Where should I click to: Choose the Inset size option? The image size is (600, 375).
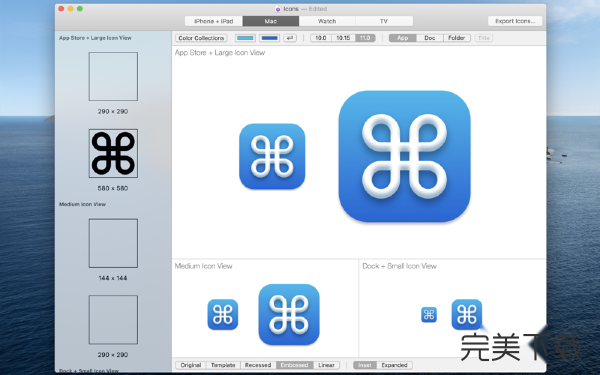click(x=365, y=365)
